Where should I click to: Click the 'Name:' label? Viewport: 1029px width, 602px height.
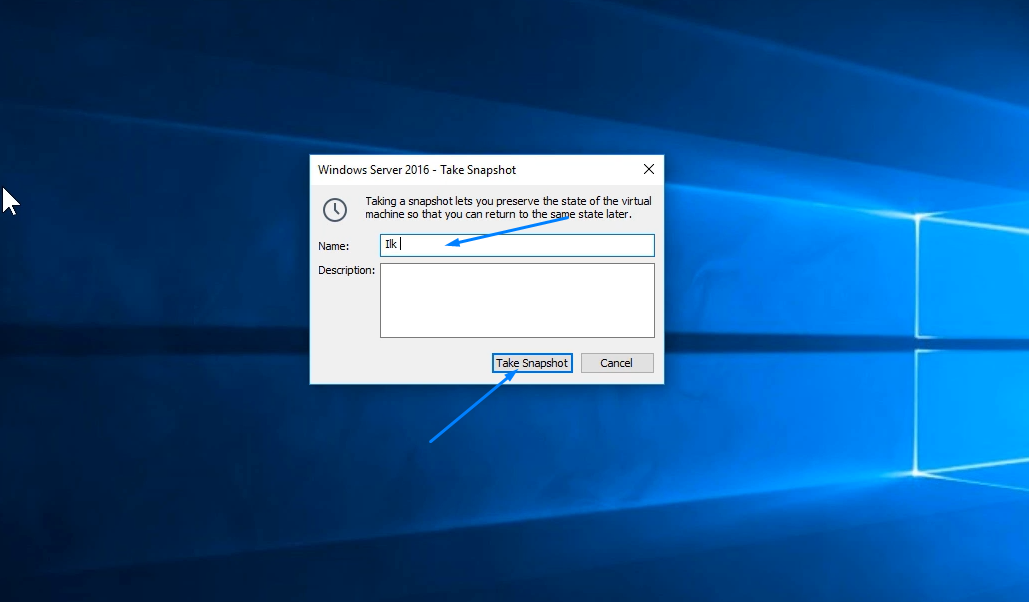coord(333,246)
